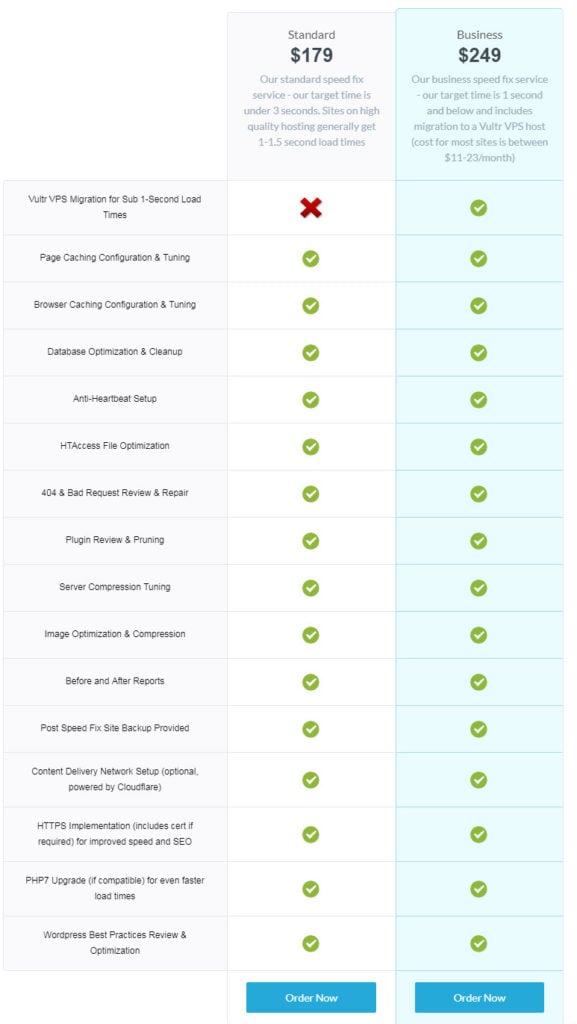Image resolution: width=577 pixels, height=1024 pixels.
Task: Click Standard checkmark for HTAccess File Optimization
Action: pos(311,447)
